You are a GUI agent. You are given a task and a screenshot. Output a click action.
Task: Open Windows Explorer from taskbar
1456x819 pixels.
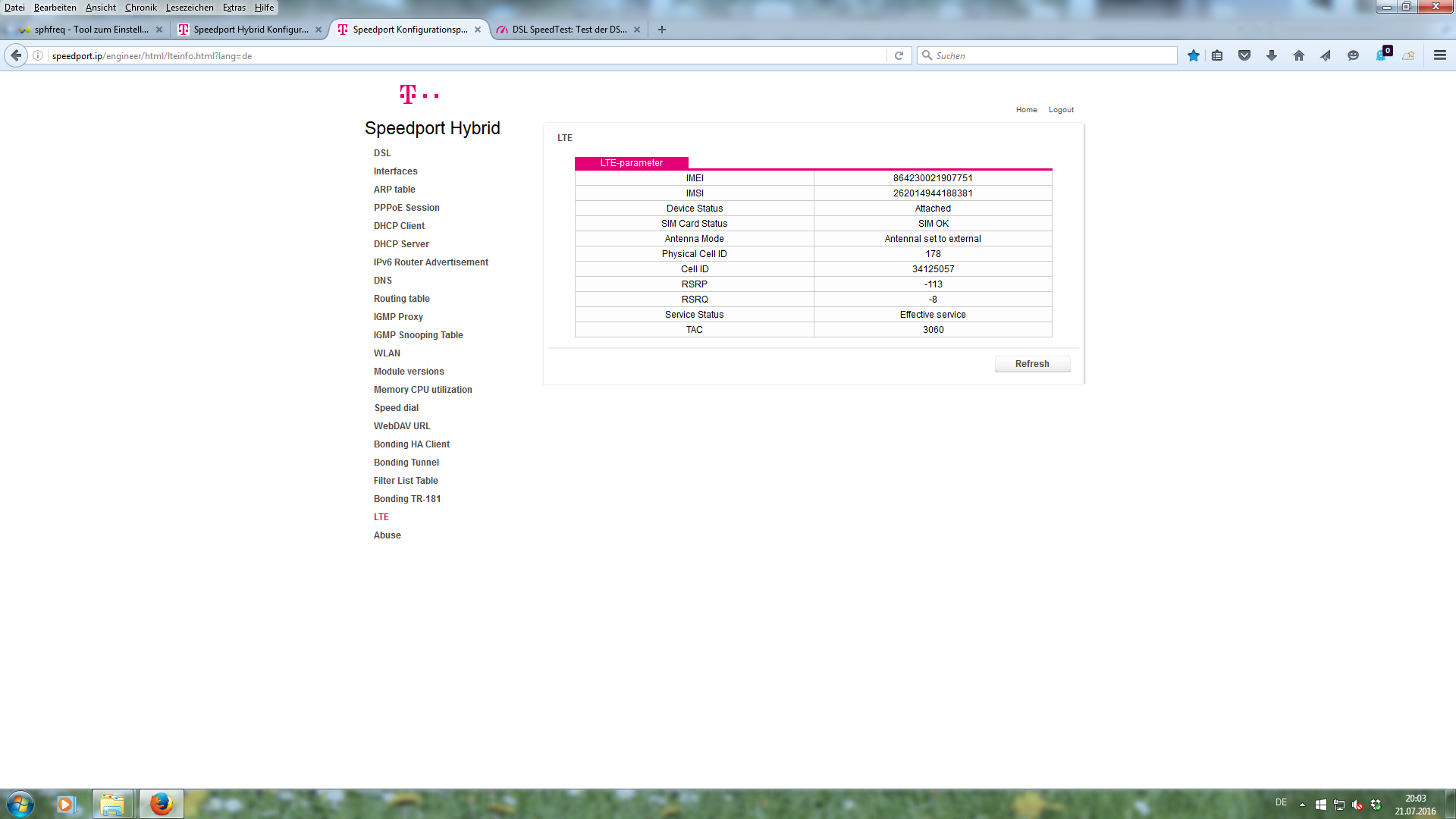click(x=112, y=804)
